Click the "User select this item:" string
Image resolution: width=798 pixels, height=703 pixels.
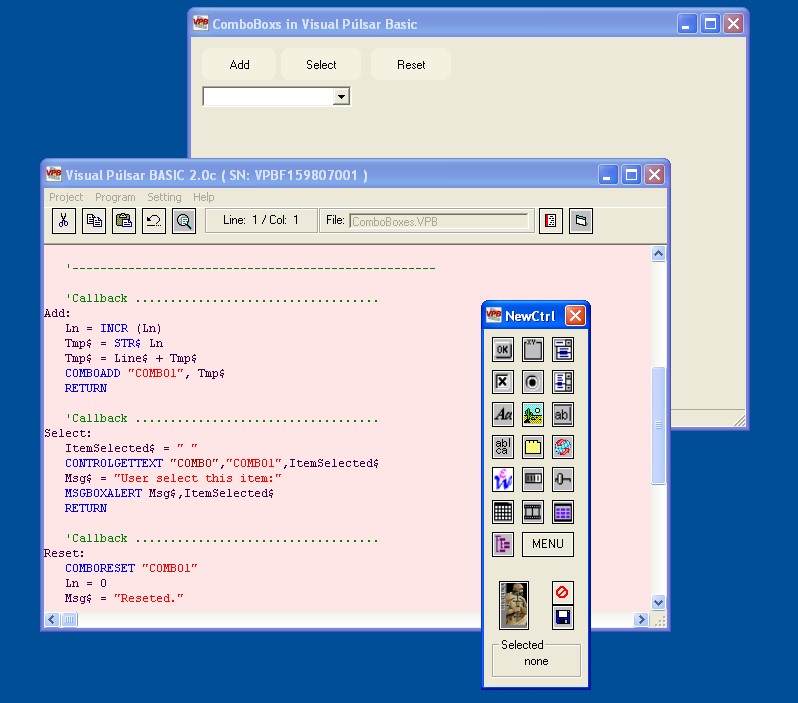[197, 479]
